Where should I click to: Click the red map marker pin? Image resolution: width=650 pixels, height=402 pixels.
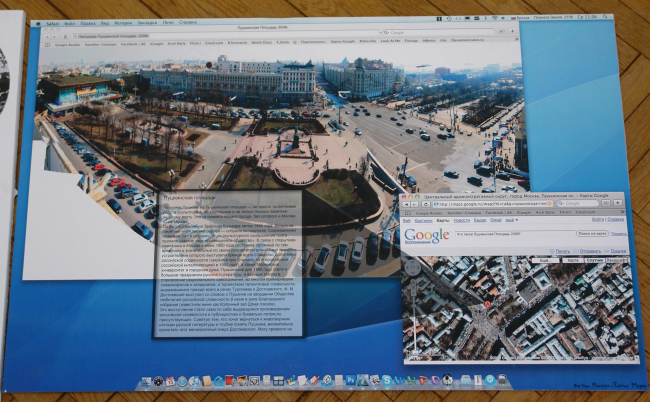pos(486,305)
